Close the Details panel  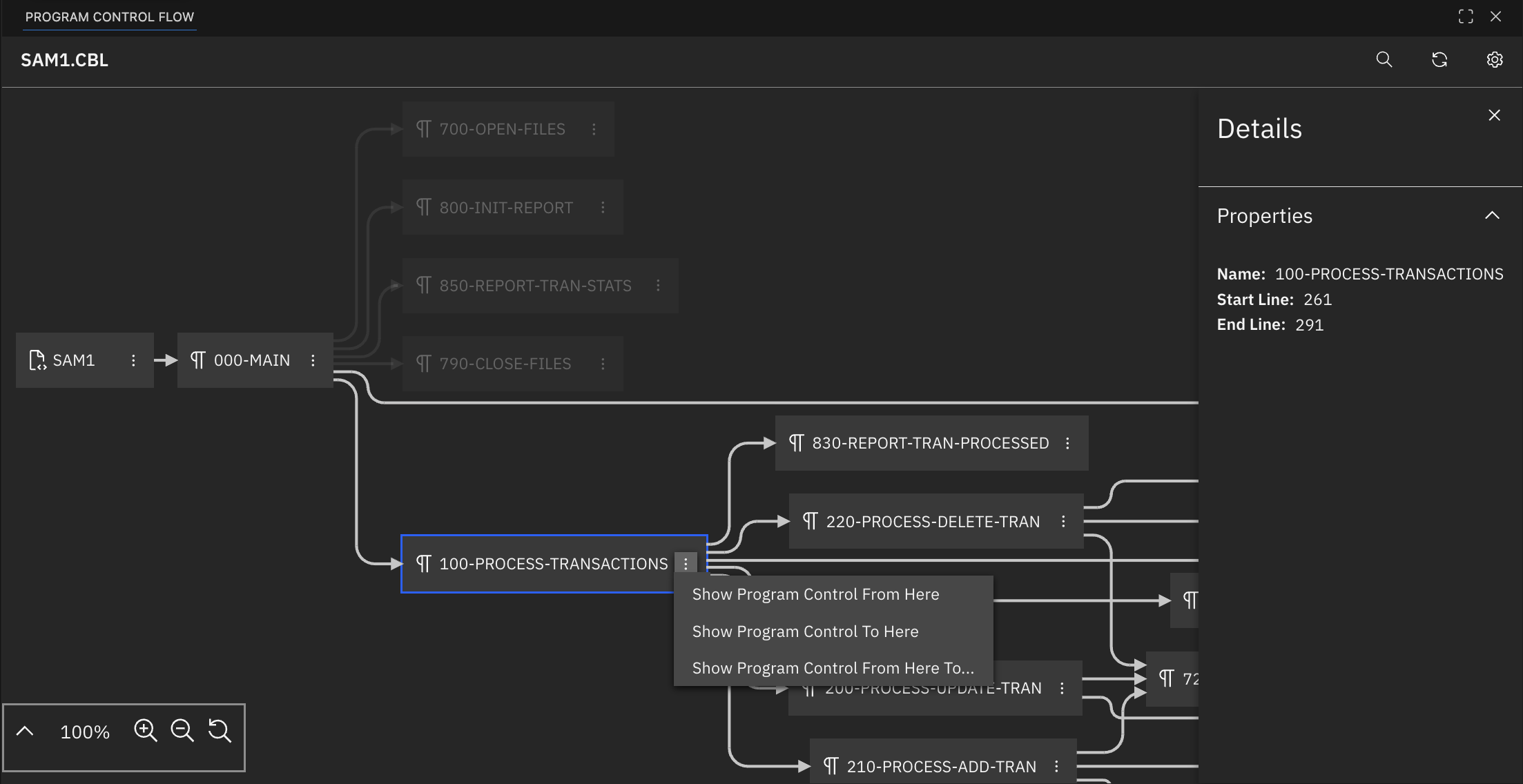[x=1495, y=115]
